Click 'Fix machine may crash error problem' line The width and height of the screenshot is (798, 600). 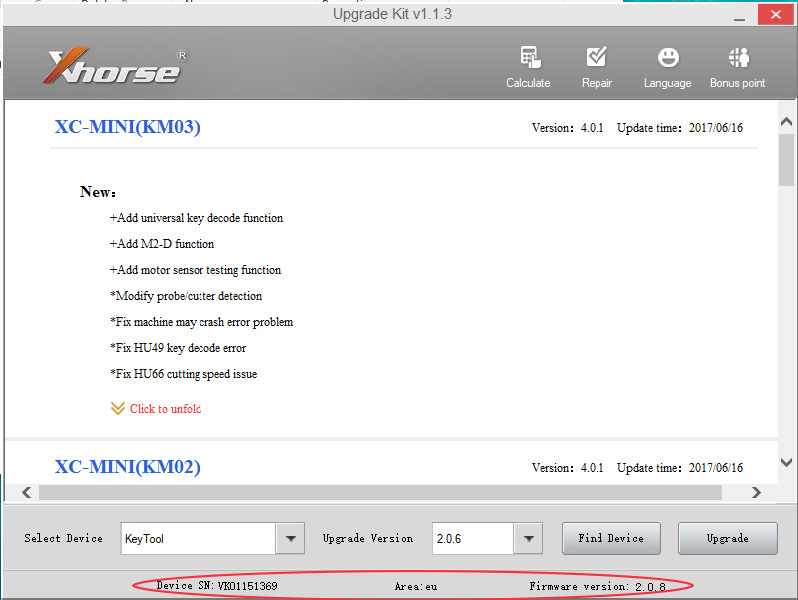click(202, 322)
